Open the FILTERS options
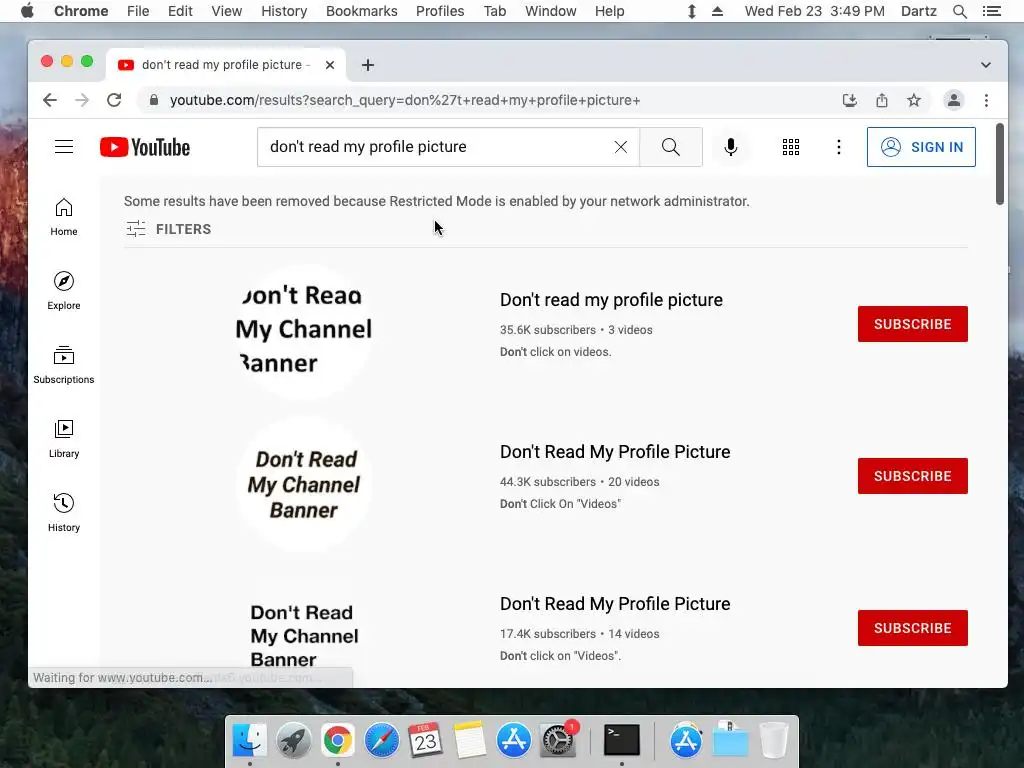Viewport: 1024px width, 768px height. click(168, 229)
